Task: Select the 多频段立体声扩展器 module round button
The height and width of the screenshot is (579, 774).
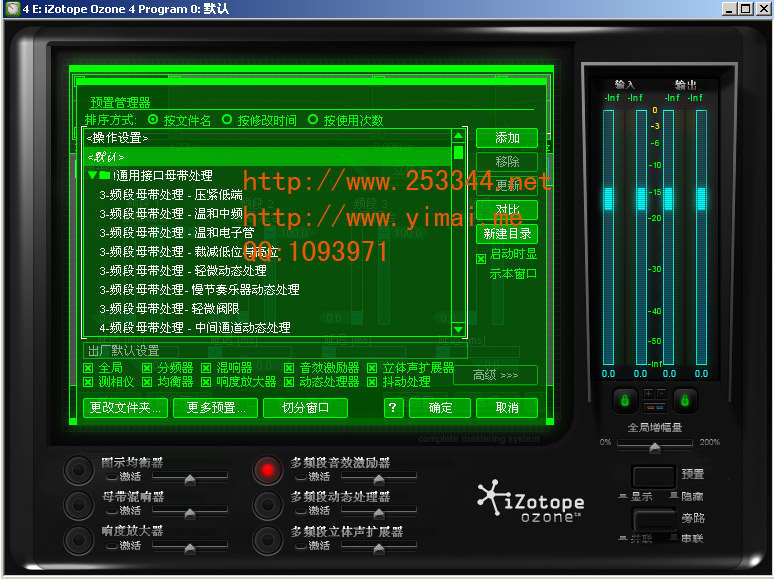Action: pyautogui.click(x=268, y=540)
